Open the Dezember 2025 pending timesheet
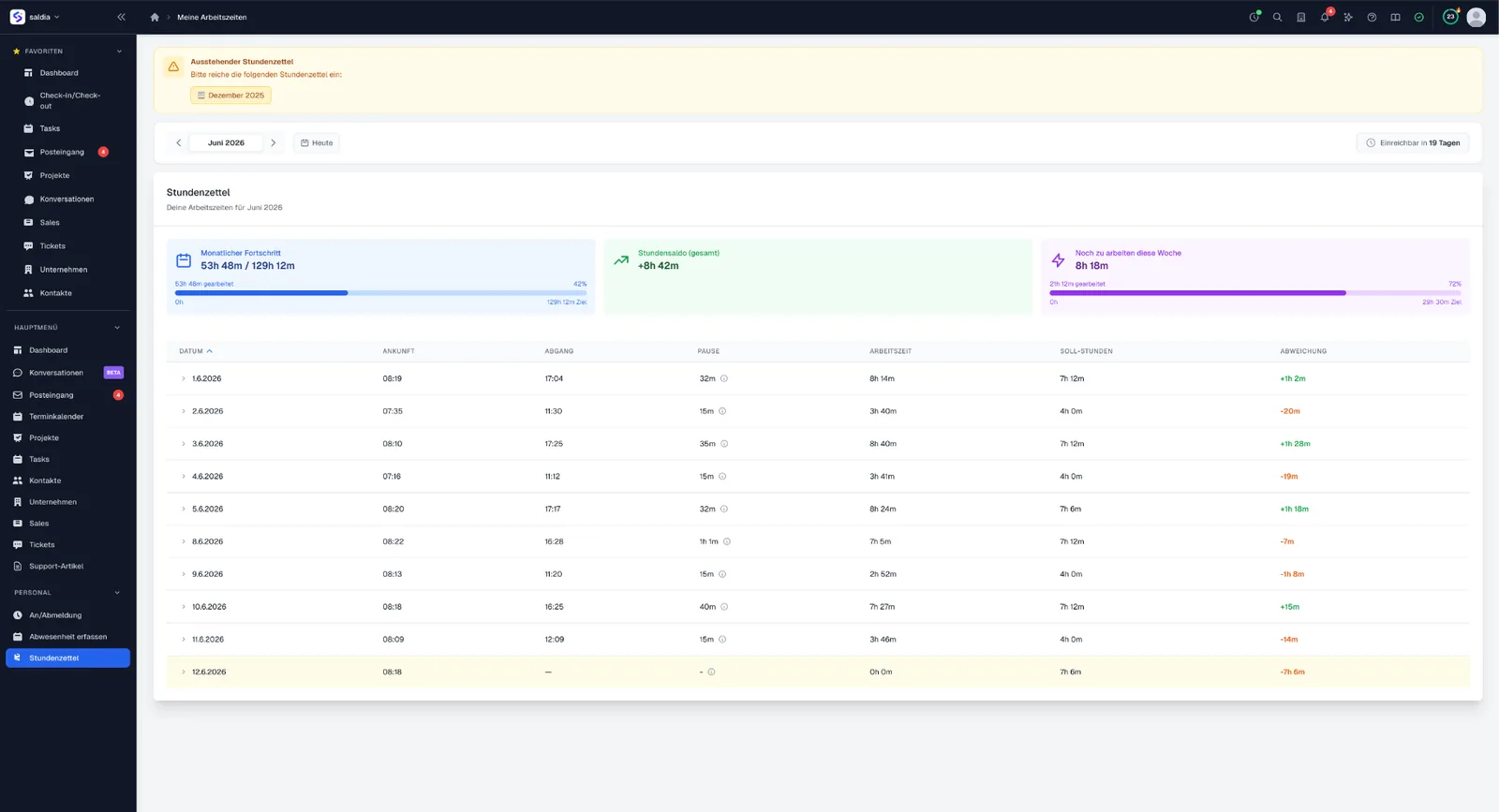 coord(230,96)
